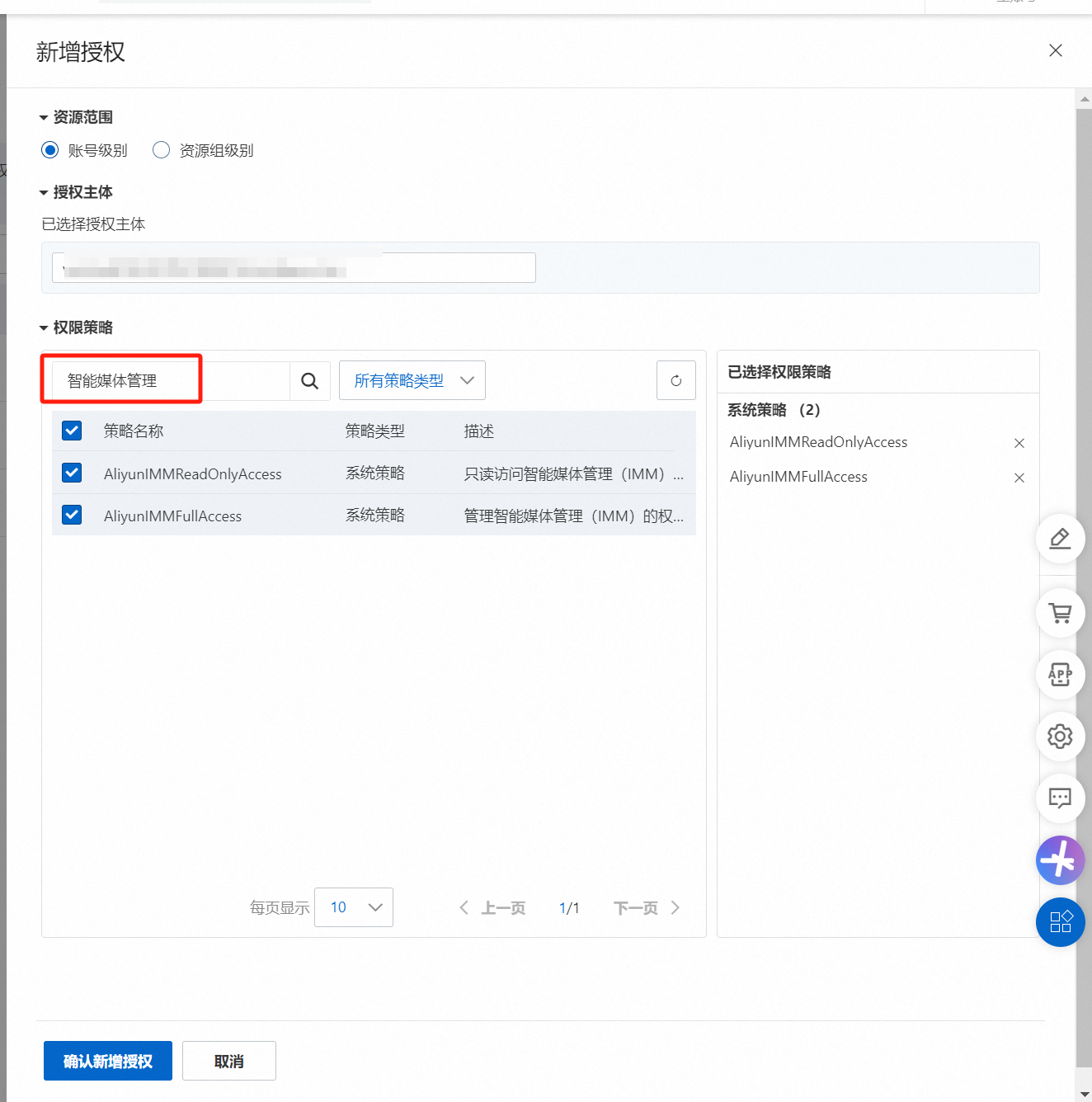Image resolution: width=1092 pixels, height=1102 pixels.
Task: Open the 每页显示 10 dropdown
Action: [x=354, y=907]
